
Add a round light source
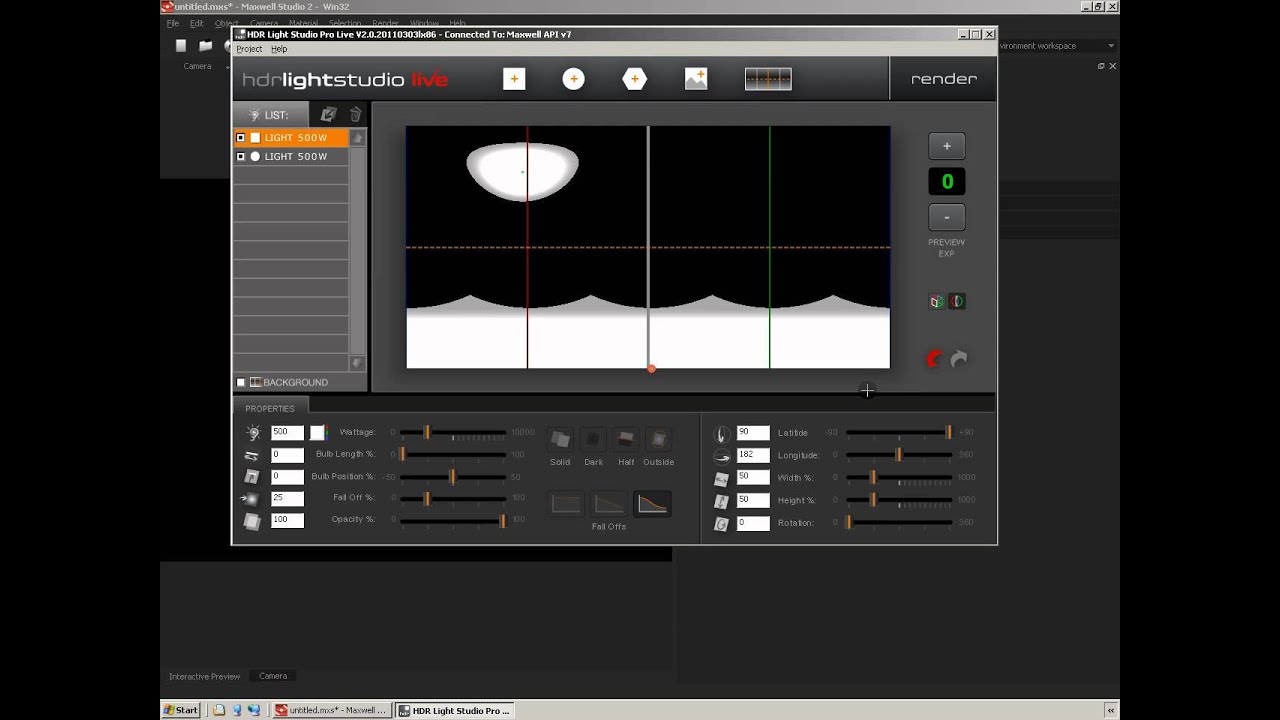[573, 79]
